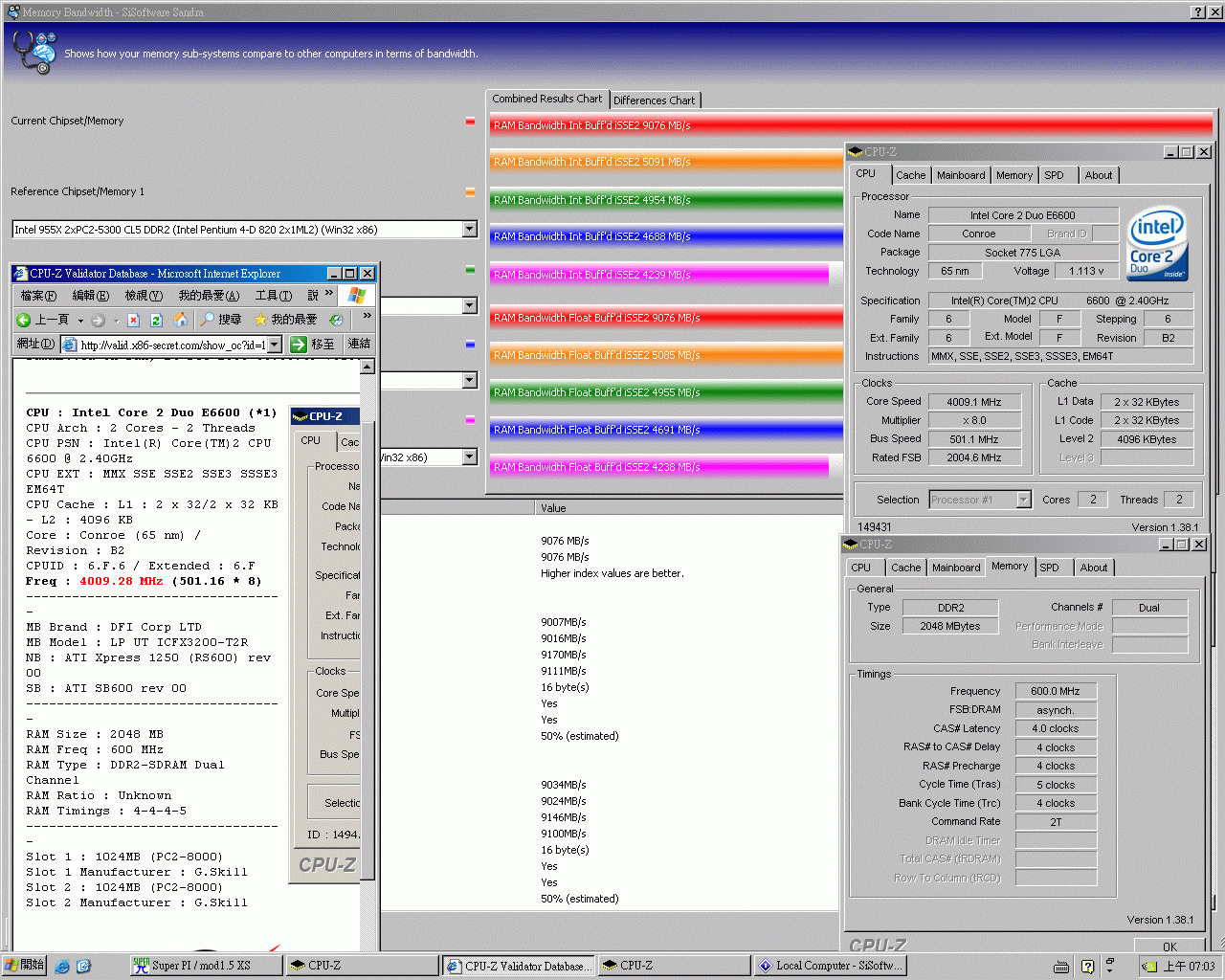Screen dimensions: 1225x980
Task: Open the View (V) menu in Internet Explorer
Action: 144,296
